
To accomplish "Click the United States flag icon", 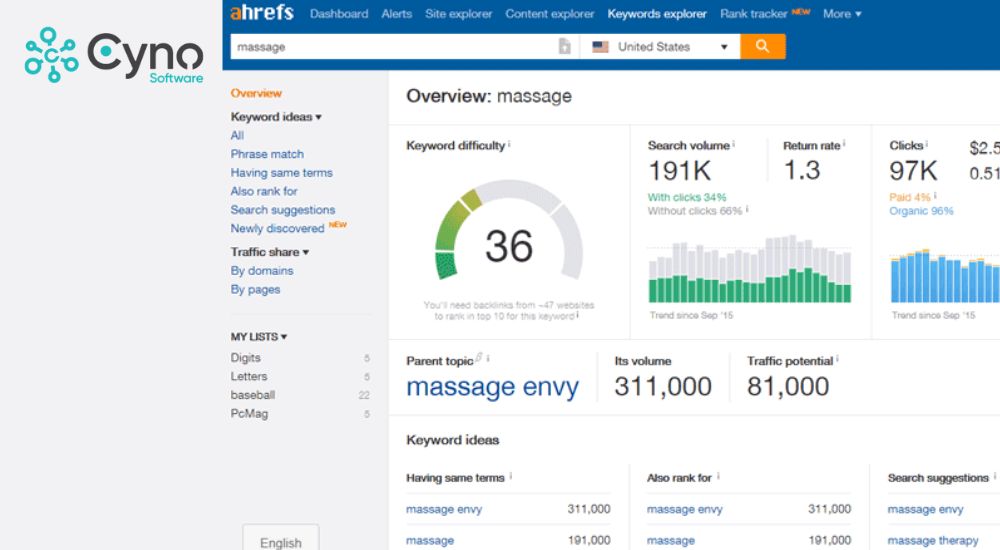I will pos(600,47).
